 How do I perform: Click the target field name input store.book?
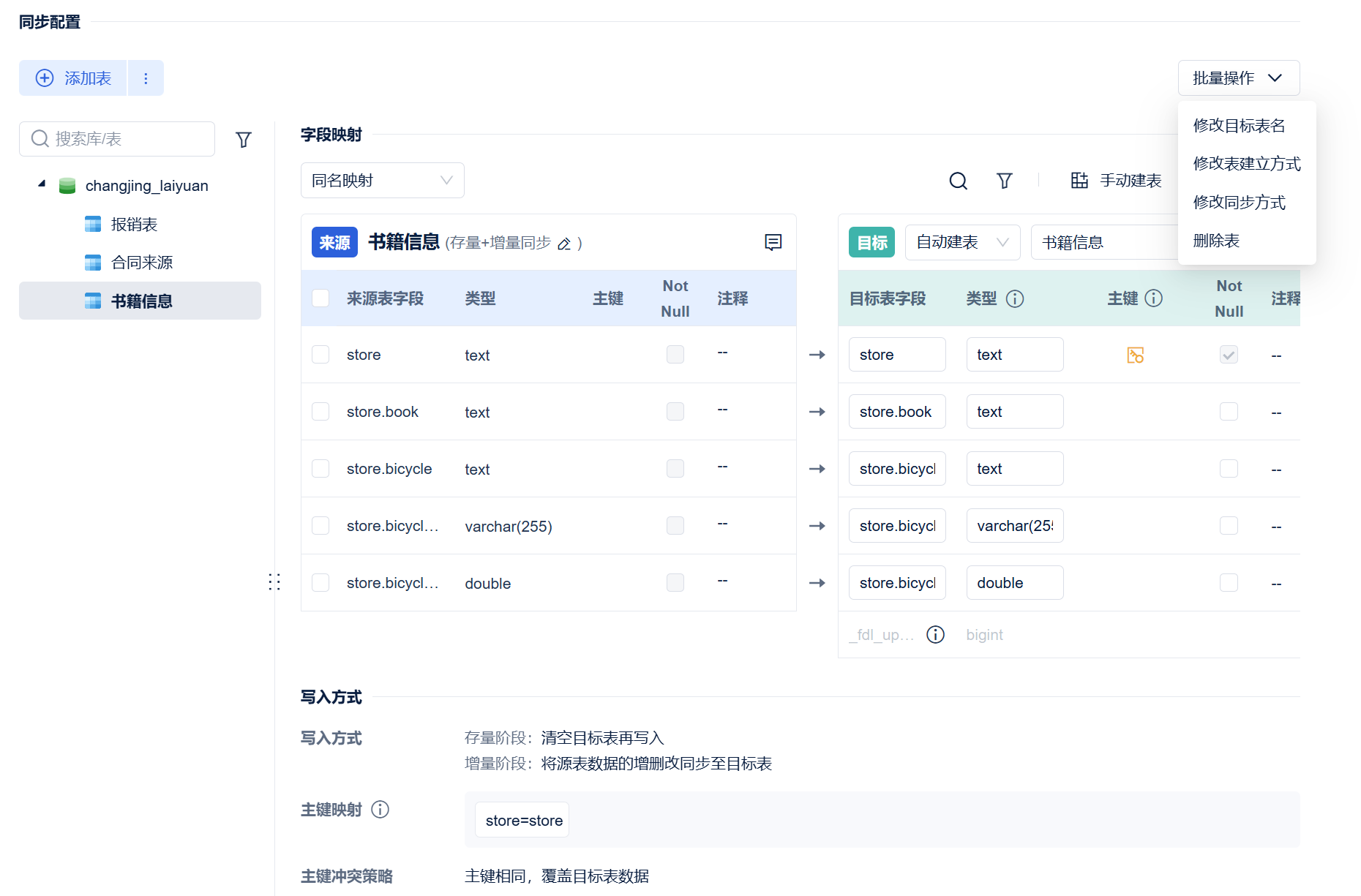(x=897, y=412)
